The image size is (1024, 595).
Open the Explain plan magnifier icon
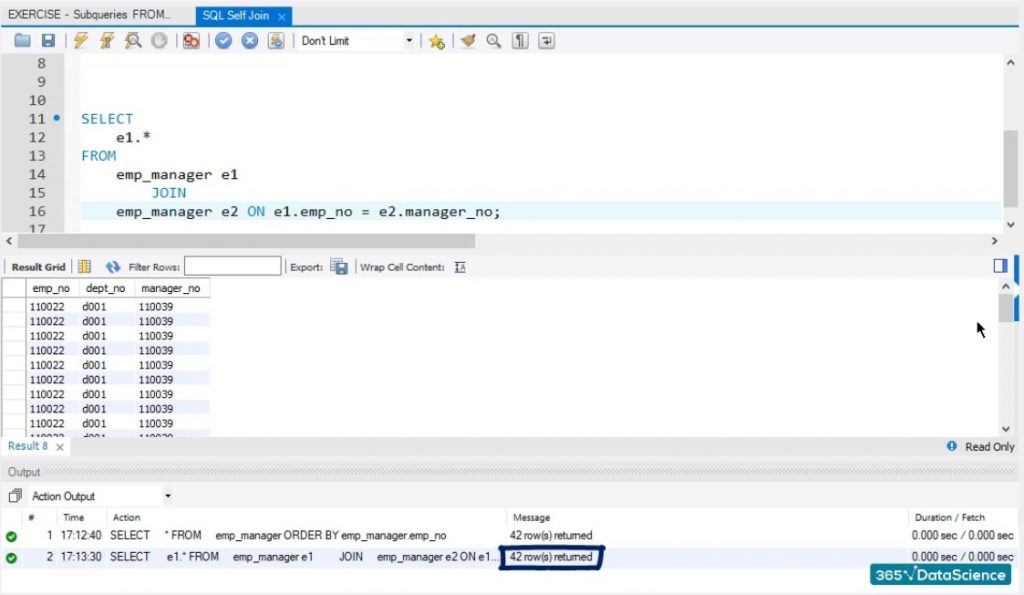[x=133, y=40]
